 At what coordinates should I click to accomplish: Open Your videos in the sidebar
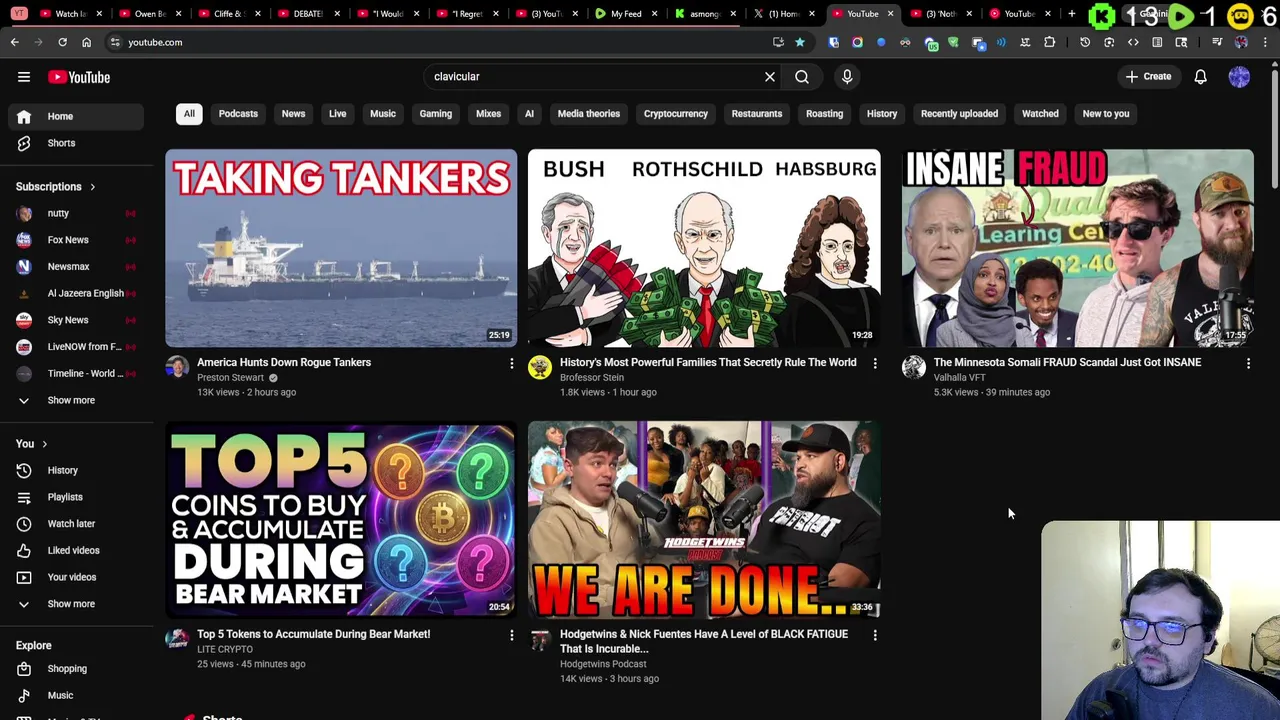tap(76, 577)
